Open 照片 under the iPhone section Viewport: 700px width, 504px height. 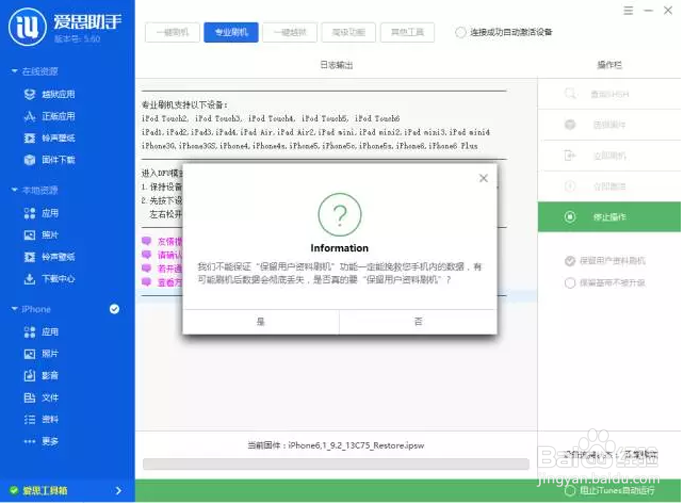pyautogui.click(x=41, y=354)
